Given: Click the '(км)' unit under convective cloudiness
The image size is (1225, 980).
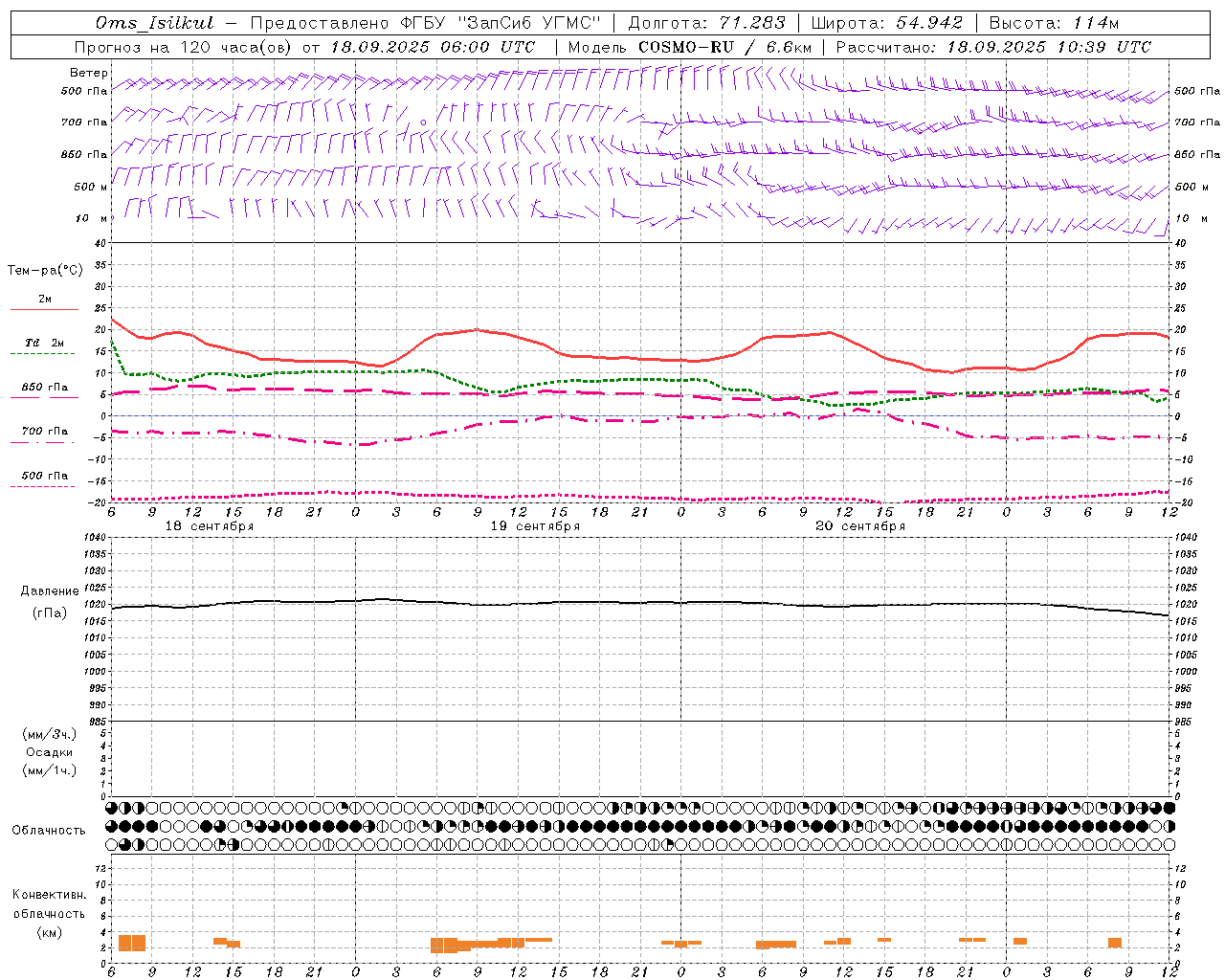Looking at the screenshot, I should [x=49, y=932].
